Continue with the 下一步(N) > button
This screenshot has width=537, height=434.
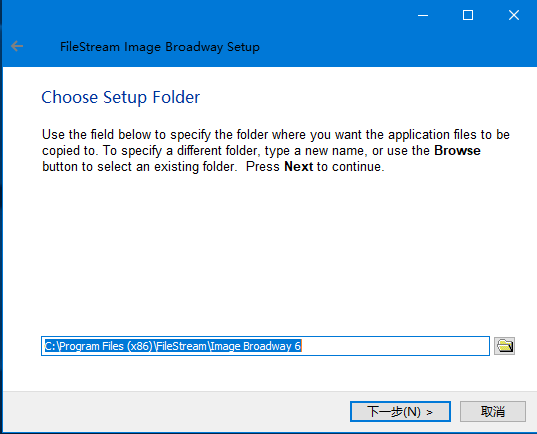(x=400, y=411)
